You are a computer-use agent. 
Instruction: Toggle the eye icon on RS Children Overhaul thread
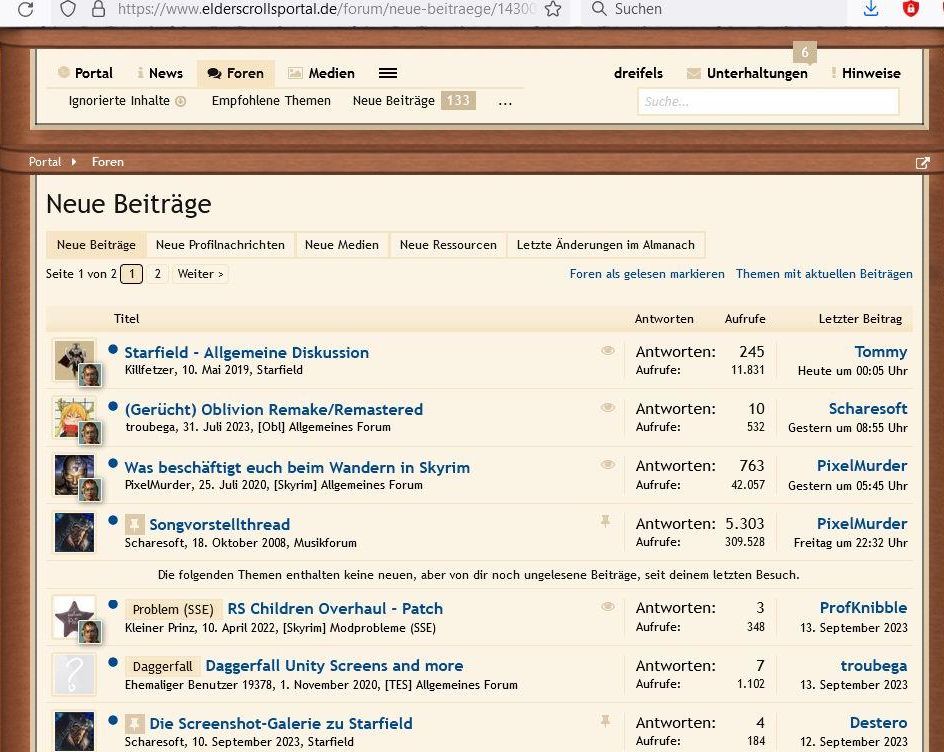point(607,607)
